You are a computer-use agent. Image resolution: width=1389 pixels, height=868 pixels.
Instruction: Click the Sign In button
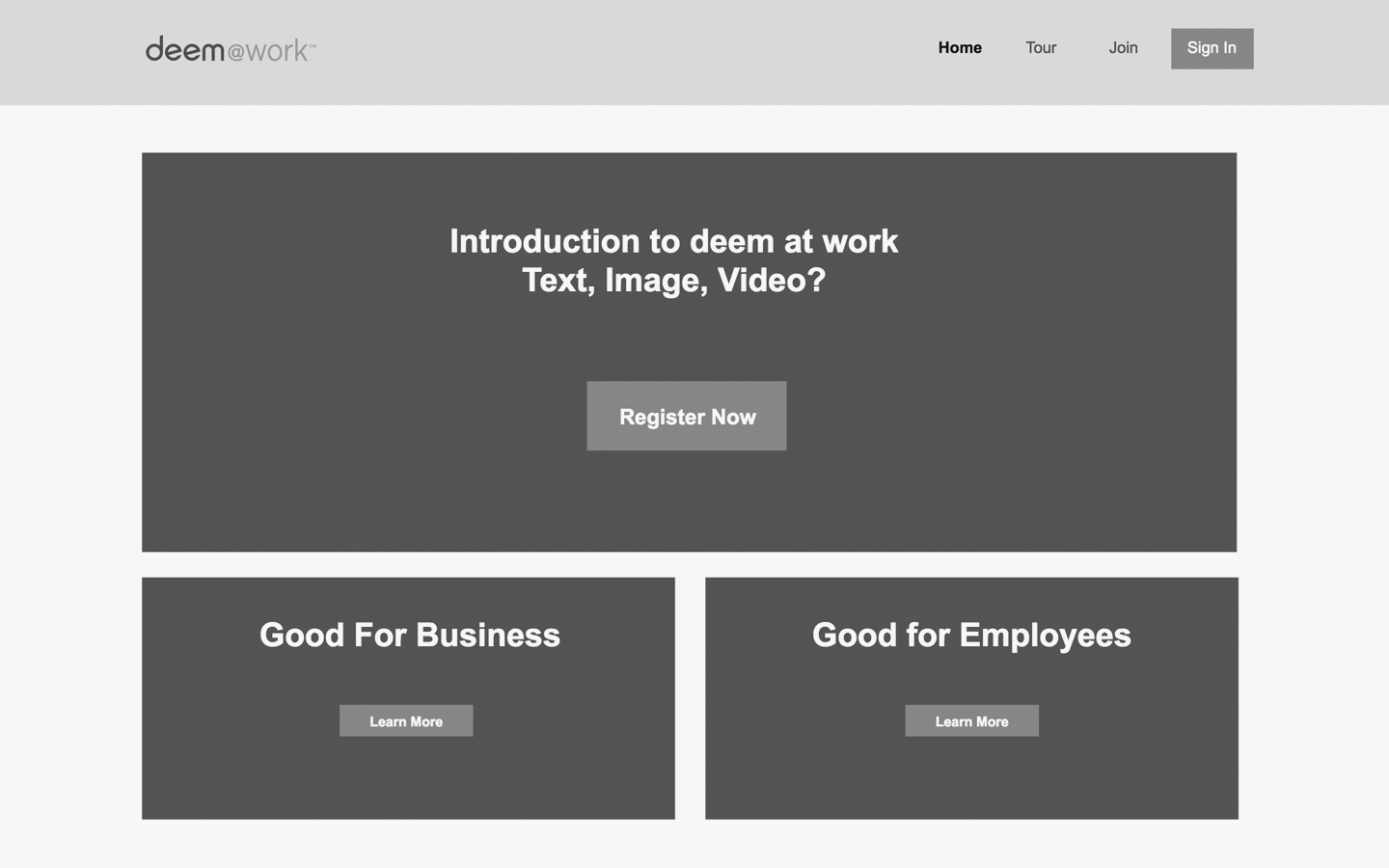[x=1212, y=48]
